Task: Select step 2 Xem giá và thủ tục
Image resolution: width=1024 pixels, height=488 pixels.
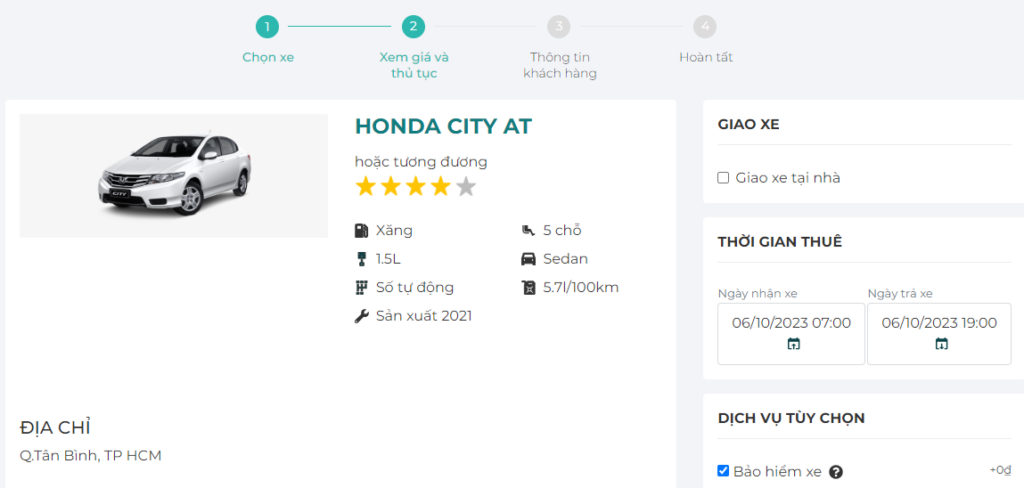Action: pyautogui.click(x=414, y=27)
